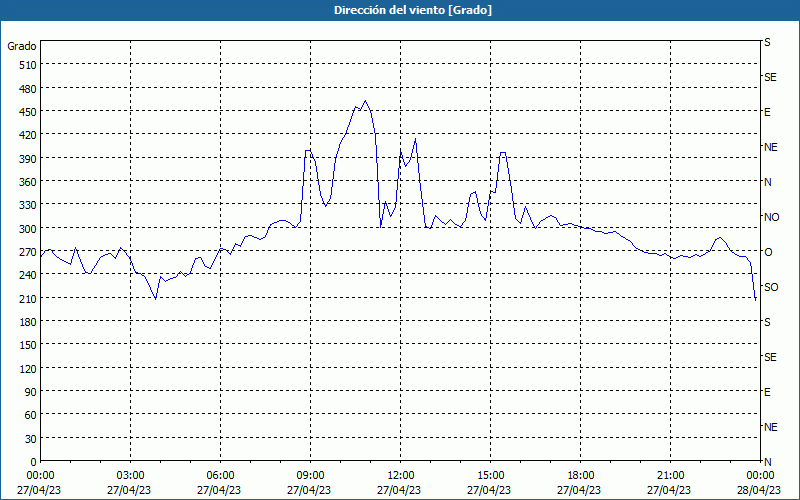Click the 330 degree axis value
Viewport: 800px width, 500px height.
pyautogui.click(x=29, y=205)
